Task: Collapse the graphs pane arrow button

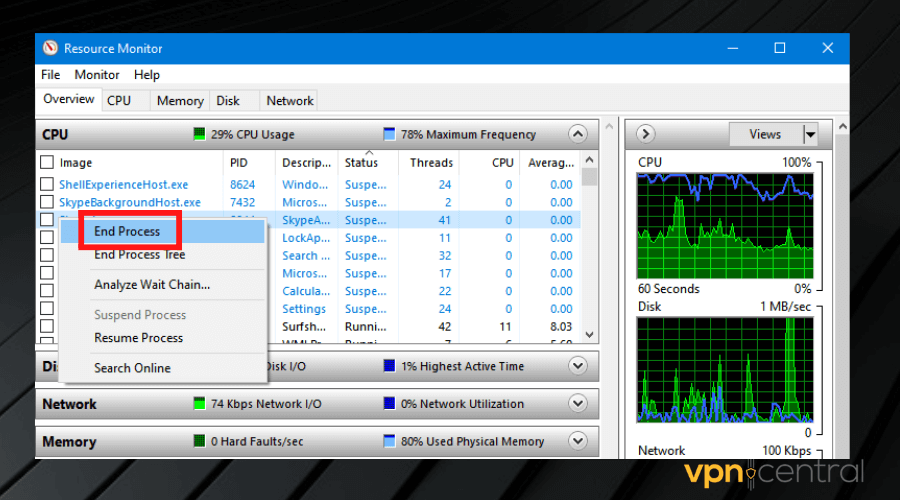Action: click(645, 134)
